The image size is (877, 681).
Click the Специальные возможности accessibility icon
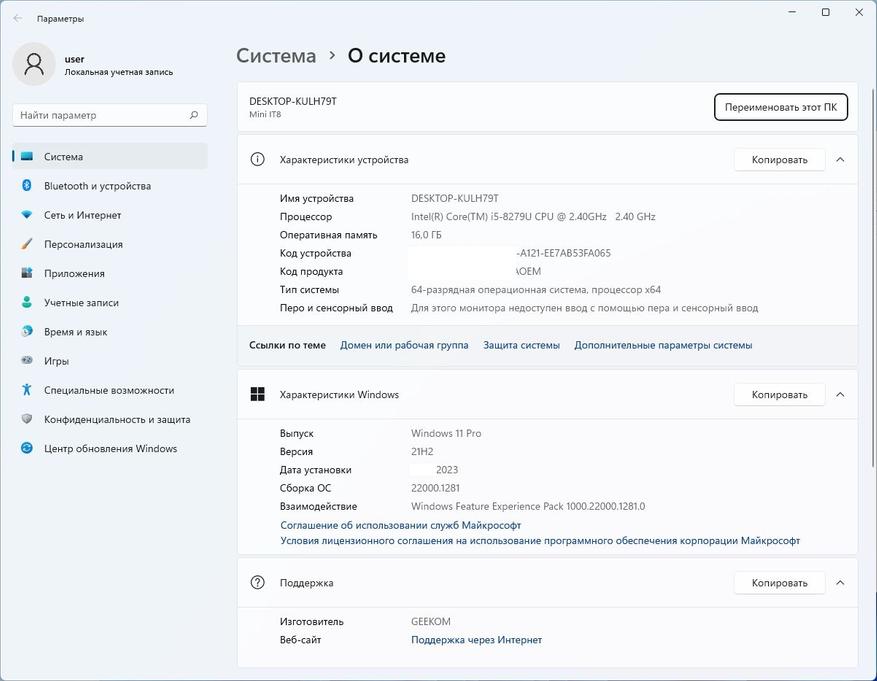coord(27,390)
